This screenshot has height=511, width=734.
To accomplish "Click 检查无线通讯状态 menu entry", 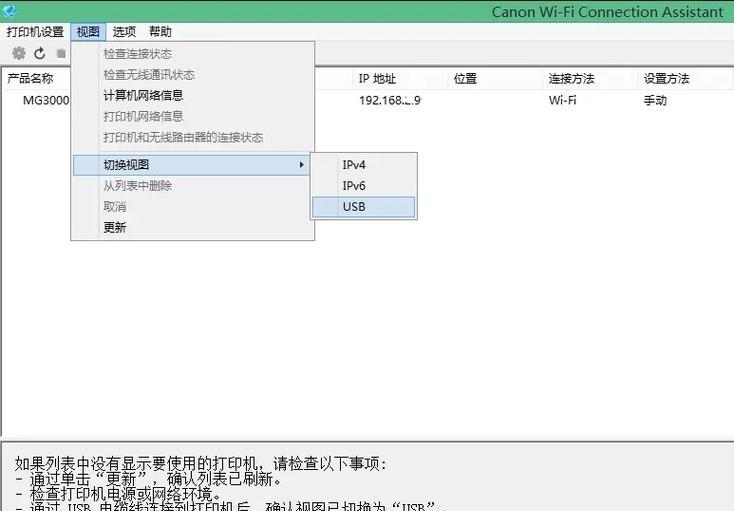I will click(193, 75).
